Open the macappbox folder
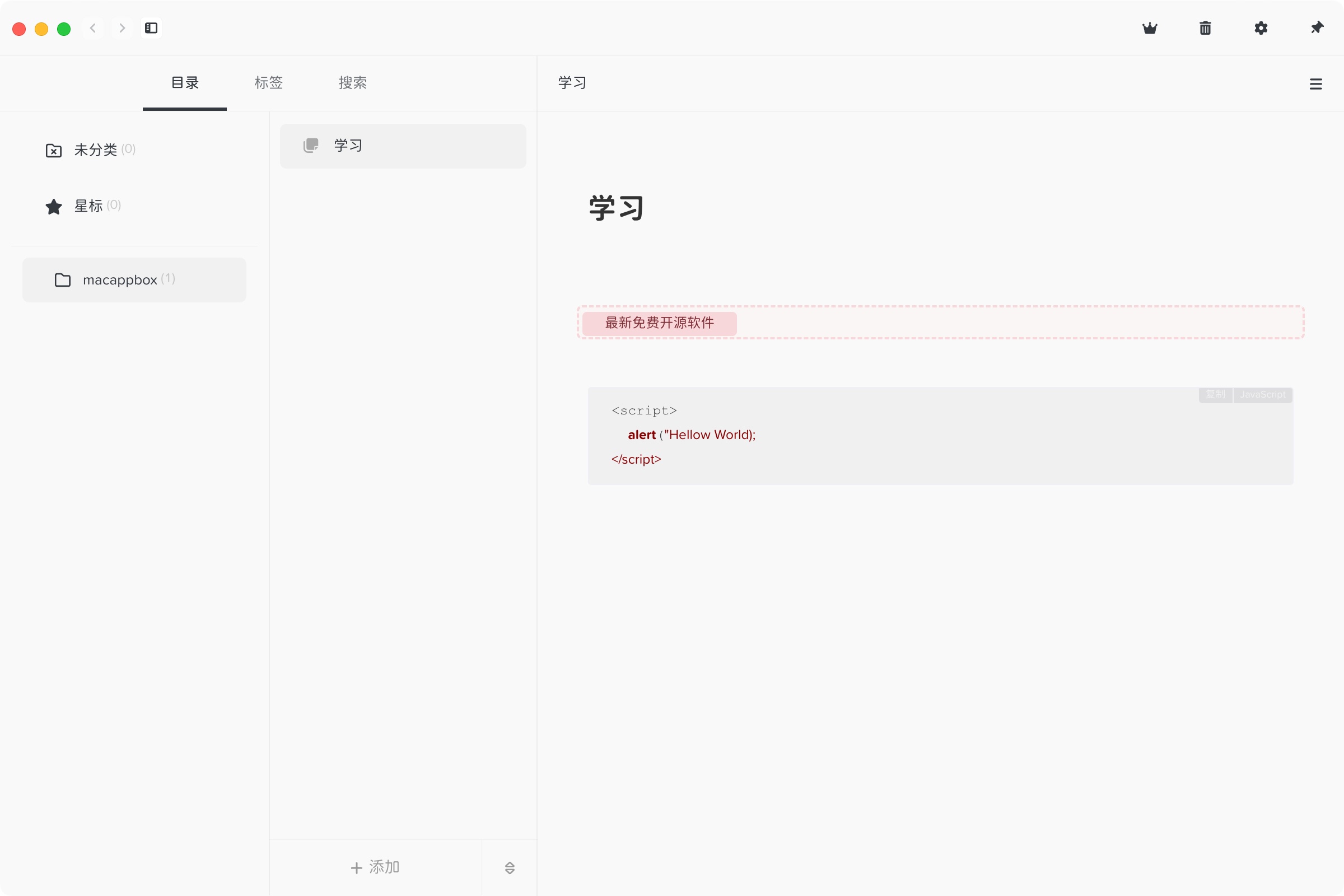The image size is (1344, 896). [134, 280]
